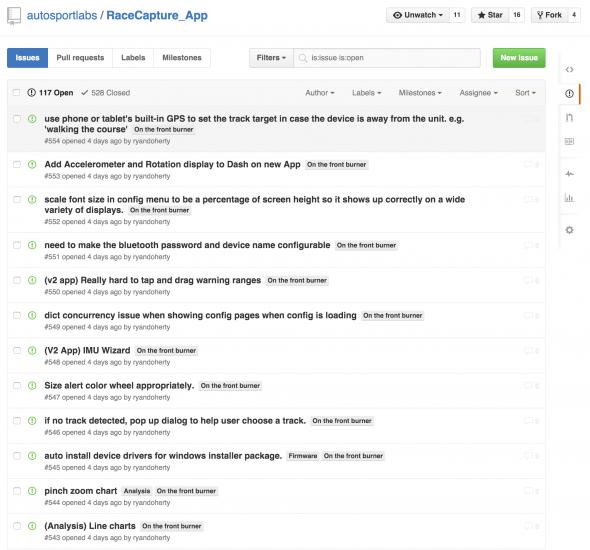Toggle the select-all issues checkbox
This screenshot has width=590, height=550.
click(x=17, y=93)
